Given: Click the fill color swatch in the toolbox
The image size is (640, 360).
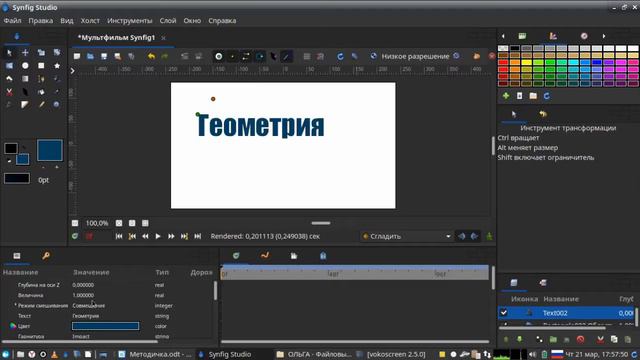Looking at the screenshot, I should (x=22, y=159).
